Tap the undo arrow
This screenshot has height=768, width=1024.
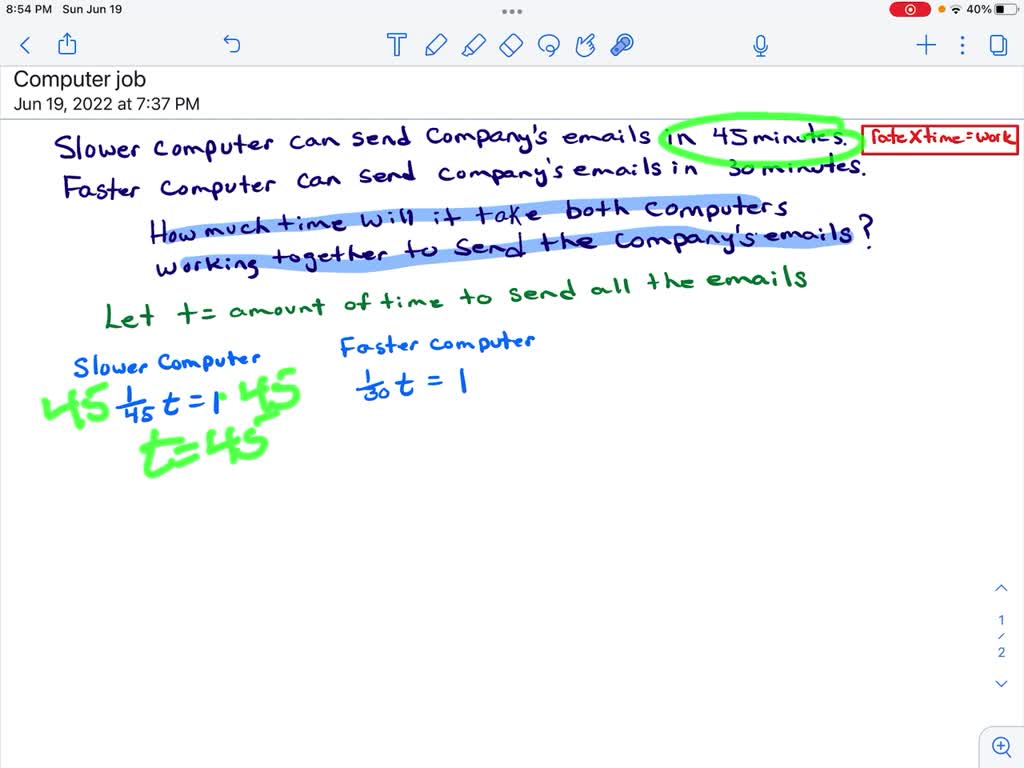click(x=231, y=45)
